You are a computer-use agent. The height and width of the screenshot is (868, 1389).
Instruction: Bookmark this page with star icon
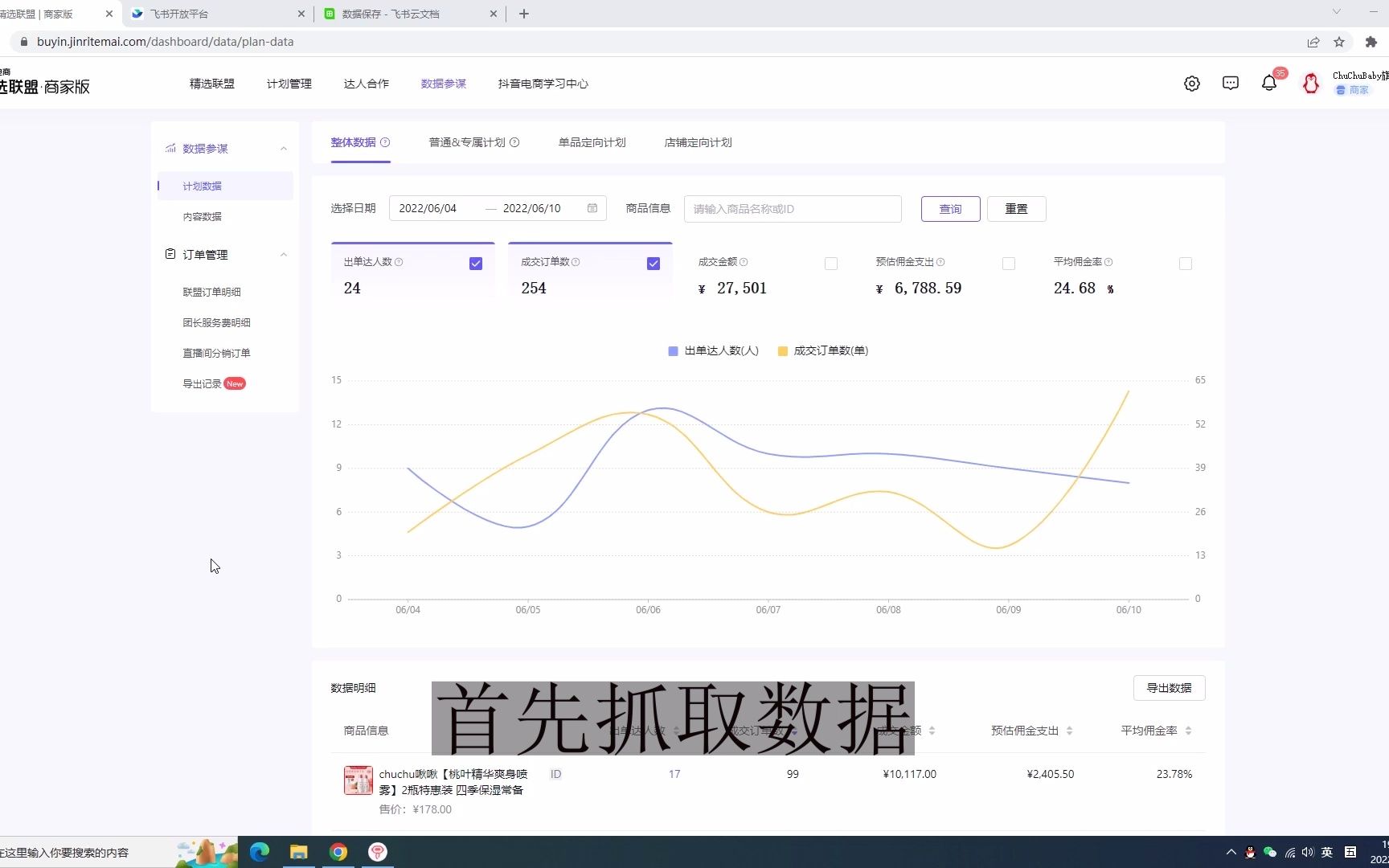pos(1339,42)
